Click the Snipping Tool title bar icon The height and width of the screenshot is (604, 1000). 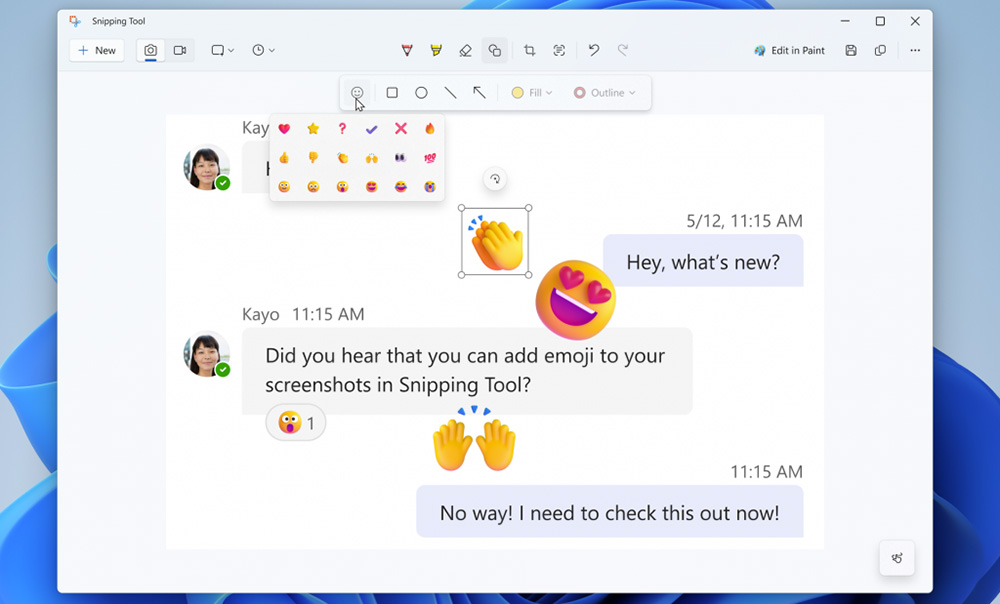(x=75, y=21)
